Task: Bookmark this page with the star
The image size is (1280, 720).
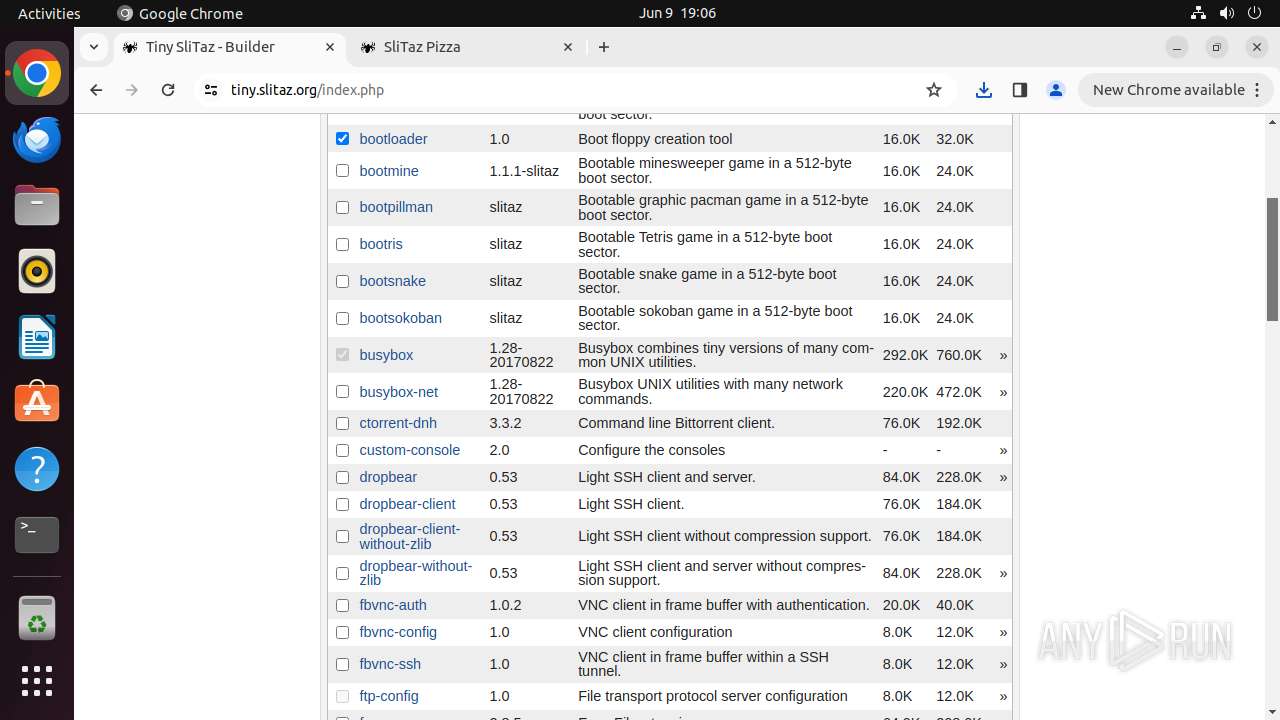Action: (934, 90)
